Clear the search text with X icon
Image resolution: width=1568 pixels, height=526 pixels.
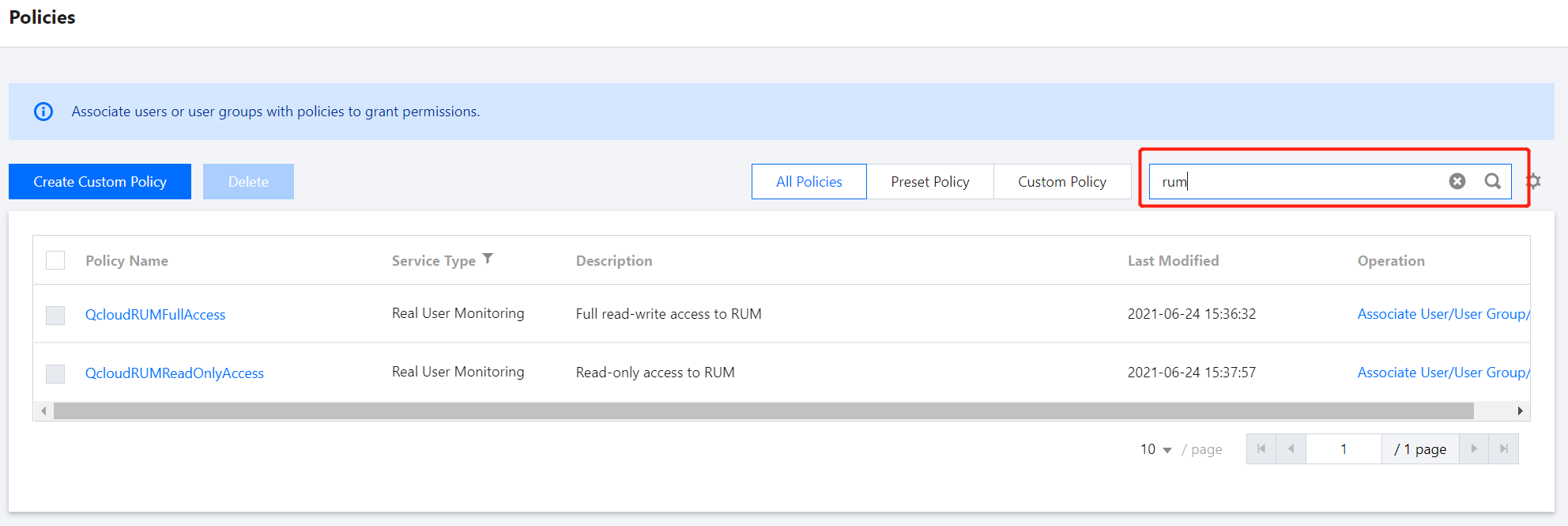(1457, 181)
